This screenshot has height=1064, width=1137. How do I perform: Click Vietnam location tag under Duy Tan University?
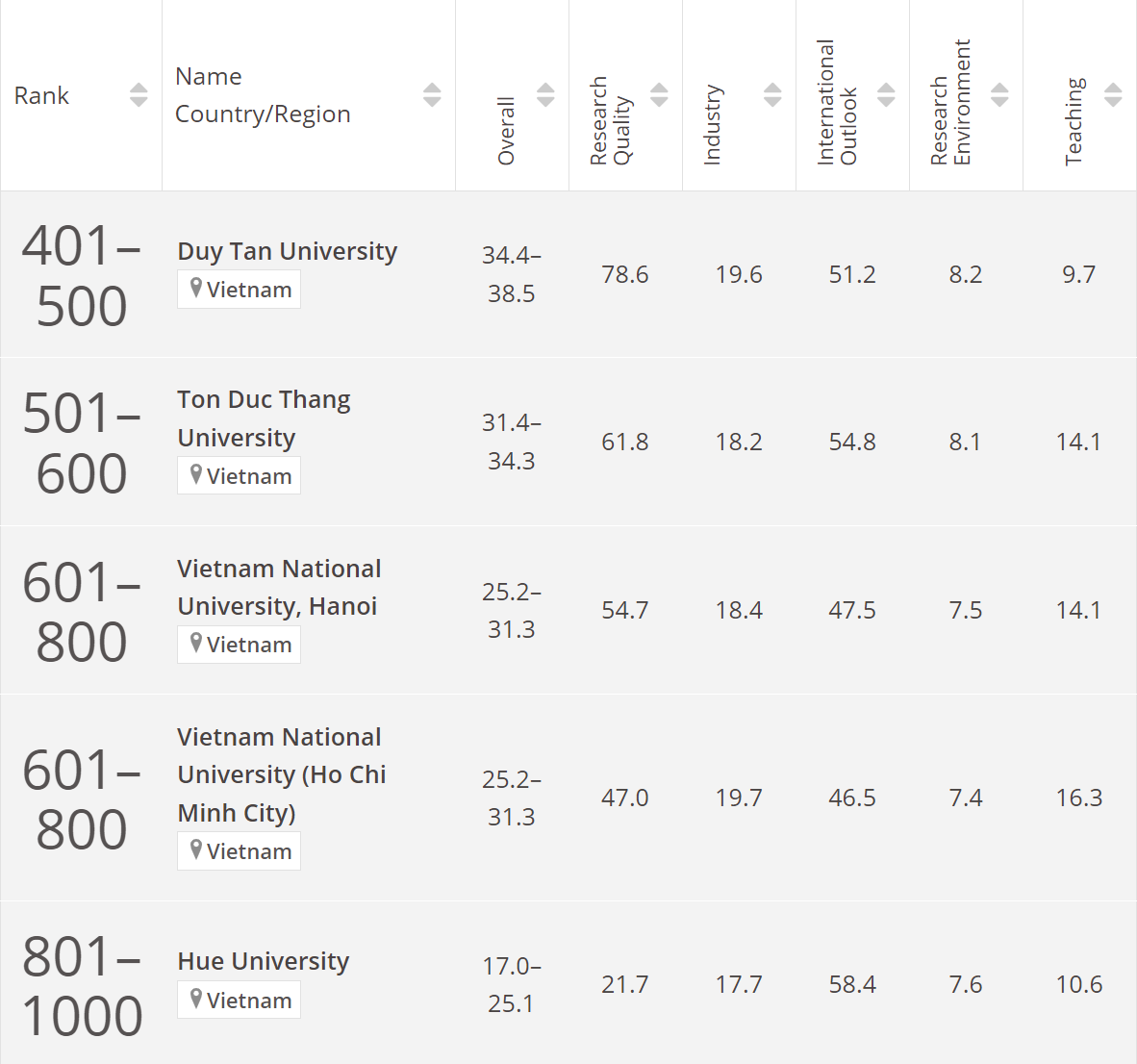(240, 290)
